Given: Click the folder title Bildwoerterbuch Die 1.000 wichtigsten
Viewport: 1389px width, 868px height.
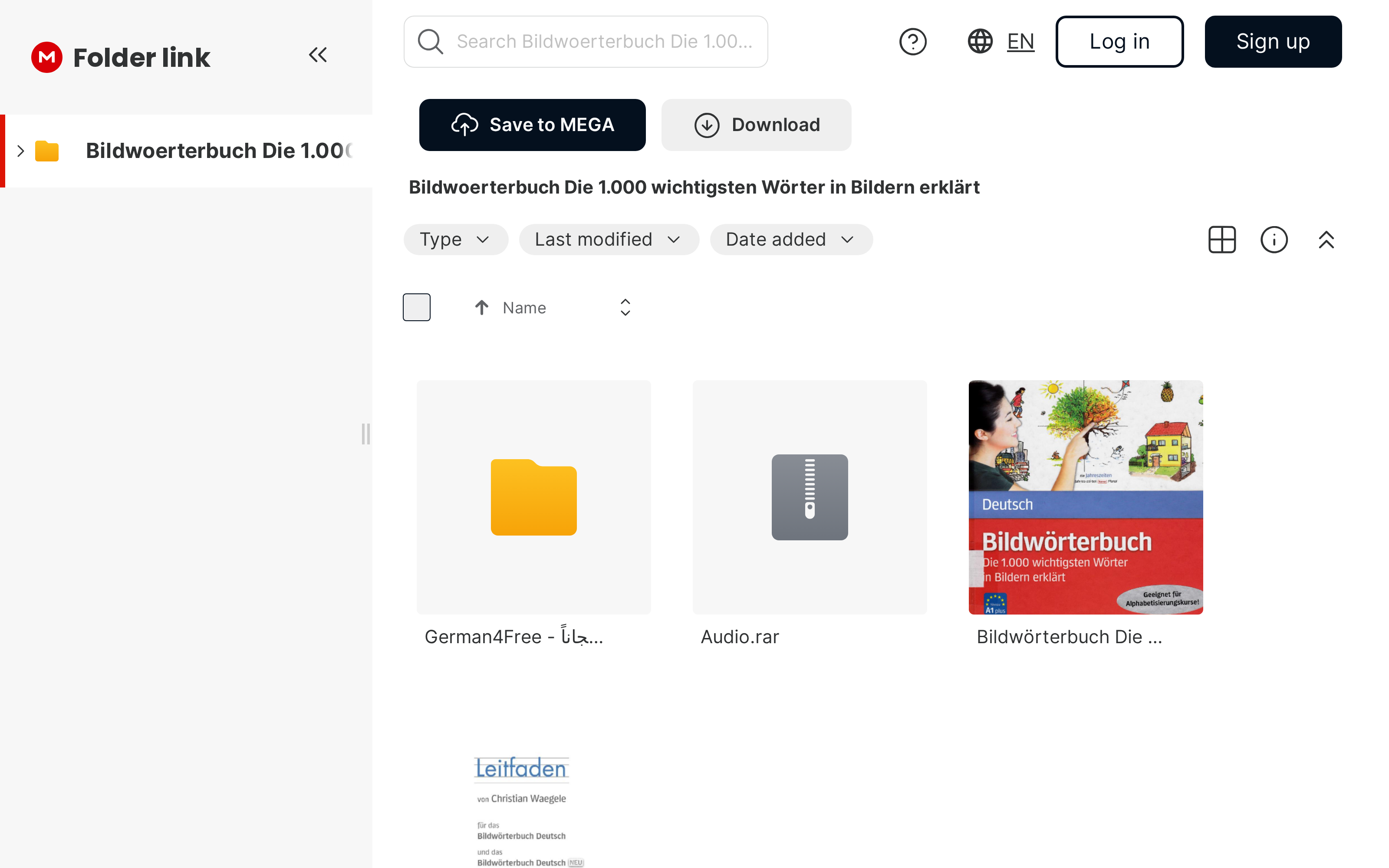Looking at the screenshot, I should (694, 188).
